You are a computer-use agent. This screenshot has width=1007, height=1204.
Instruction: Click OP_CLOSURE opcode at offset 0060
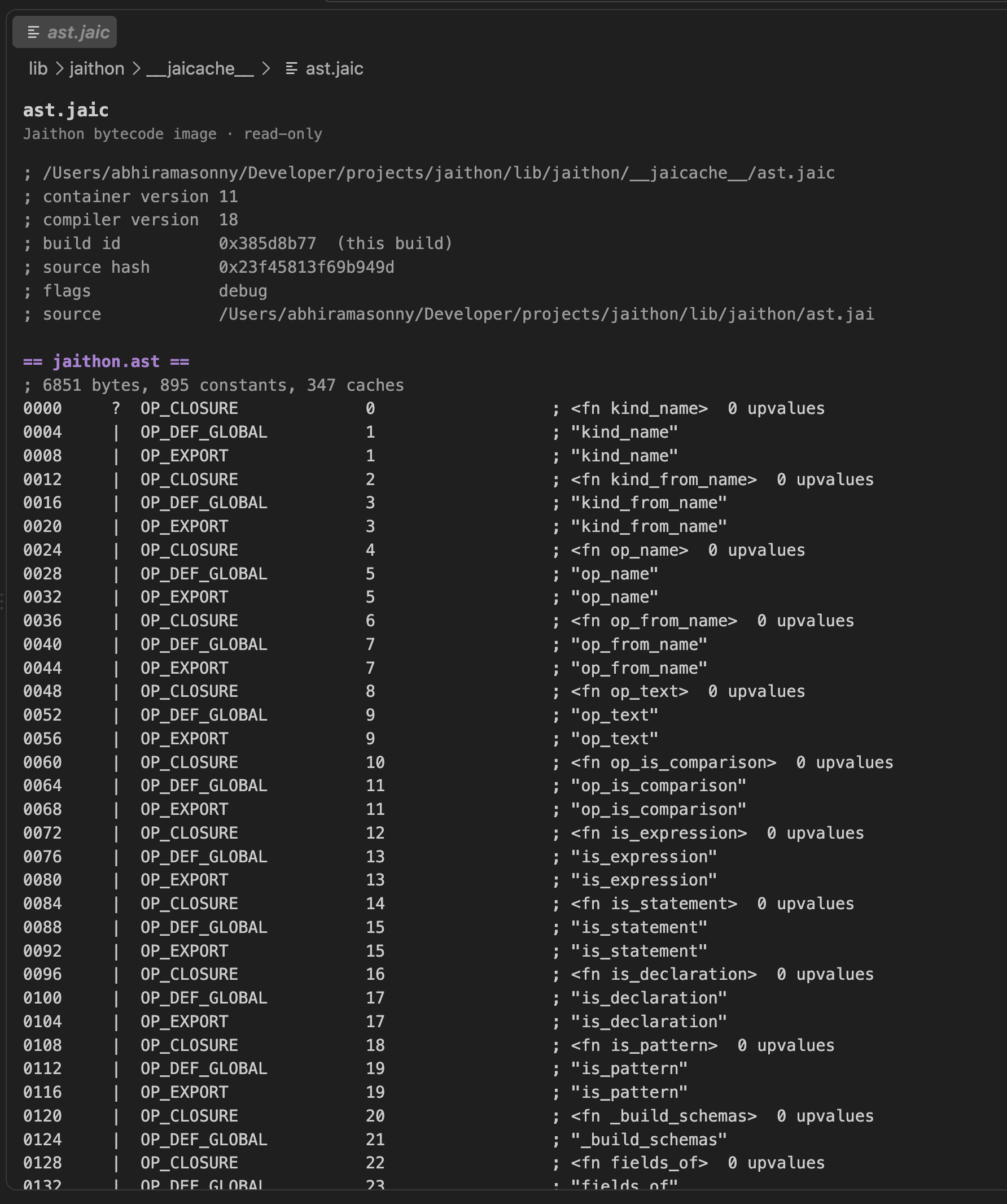click(x=189, y=762)
